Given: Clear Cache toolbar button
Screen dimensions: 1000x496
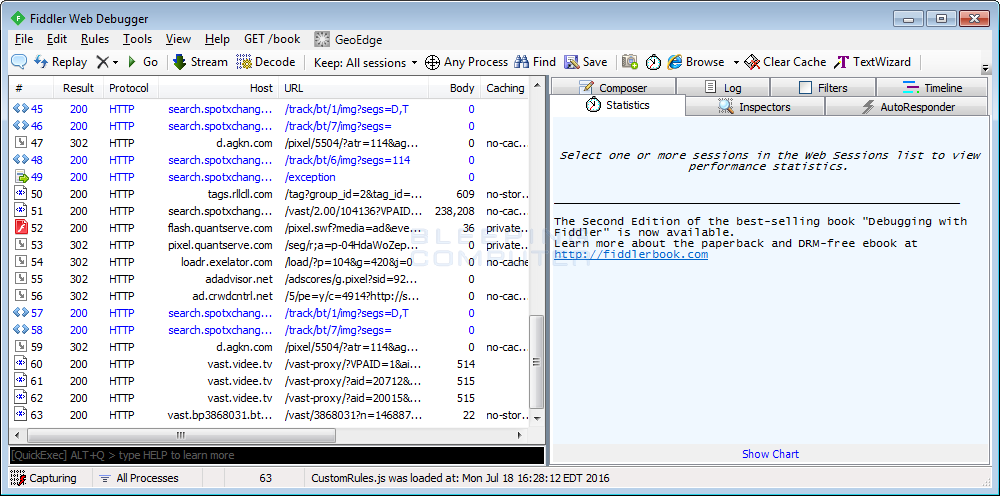Looking at the screenshot, I should (786, 62).
